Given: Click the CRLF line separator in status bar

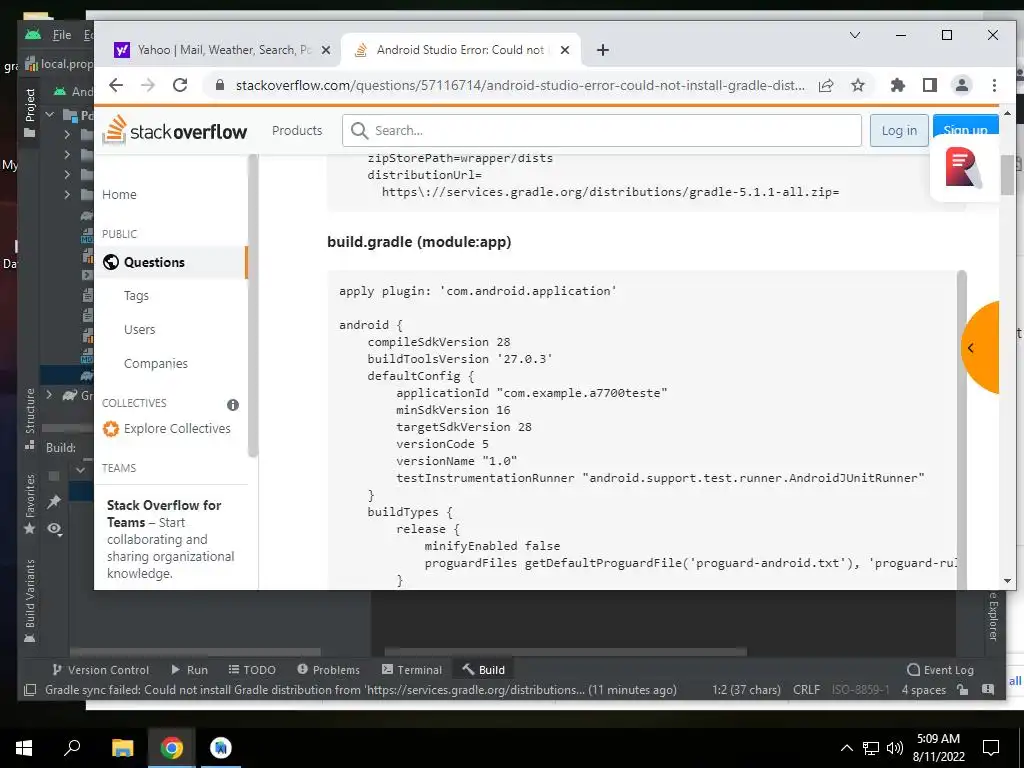Looking at the screenshot, I should click(807, 690).
